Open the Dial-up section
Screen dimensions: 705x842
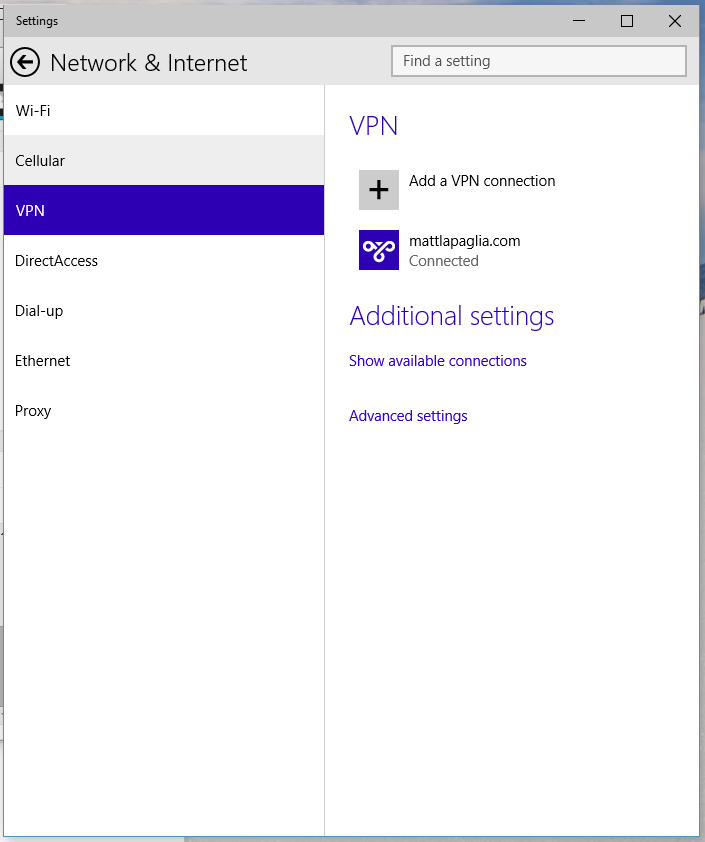coord(164,310)
